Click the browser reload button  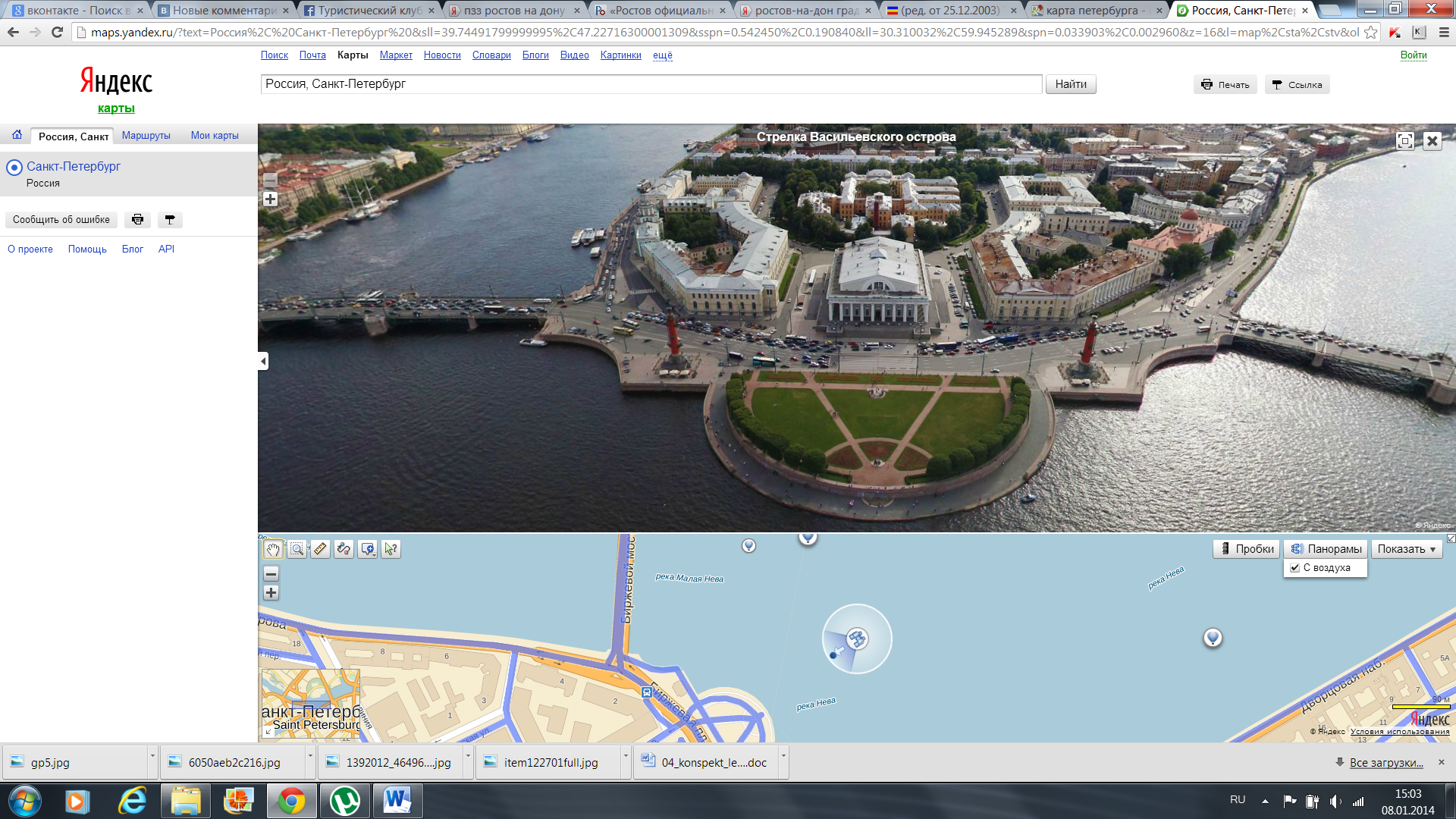[x=57, y=33]
